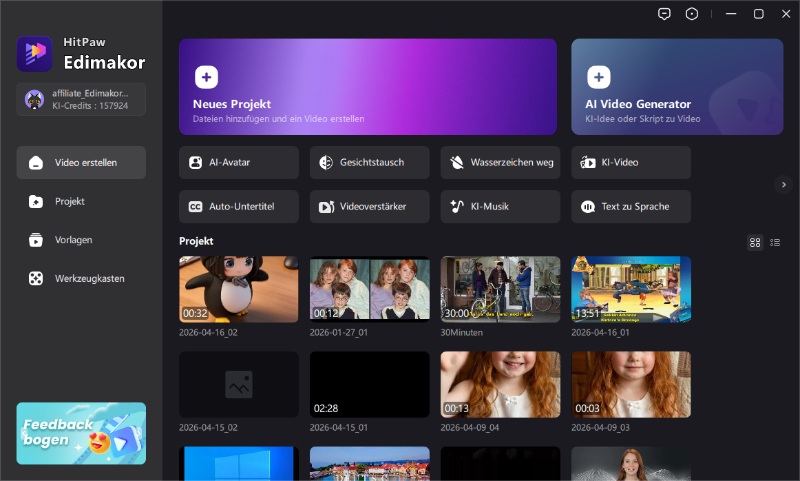Open black project thumbnail 2026-04-15_01
The height and width of the screenshot is (481, 800).
pyautogui.click(x=369, y=385)
